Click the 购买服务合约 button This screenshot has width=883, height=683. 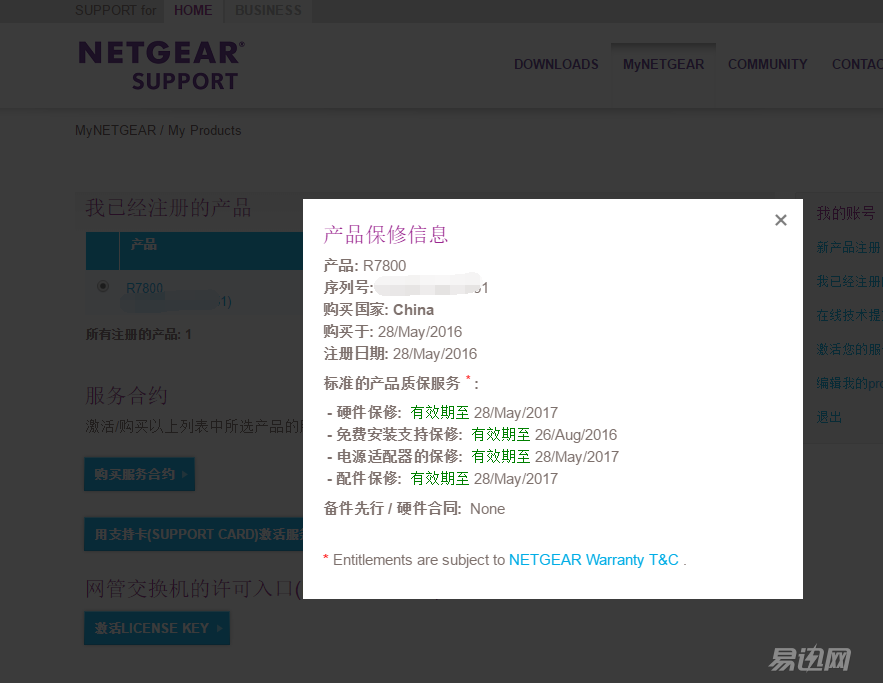click(140, 474)
